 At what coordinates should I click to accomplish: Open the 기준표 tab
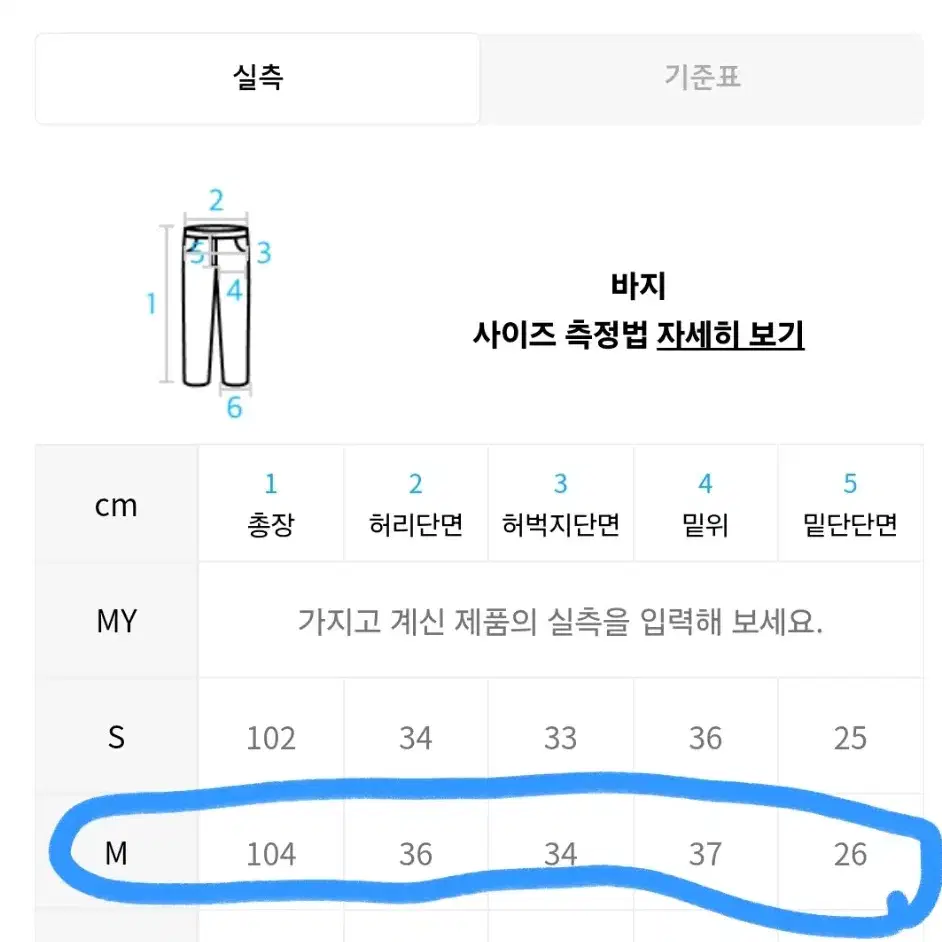(x=702, y=79)
